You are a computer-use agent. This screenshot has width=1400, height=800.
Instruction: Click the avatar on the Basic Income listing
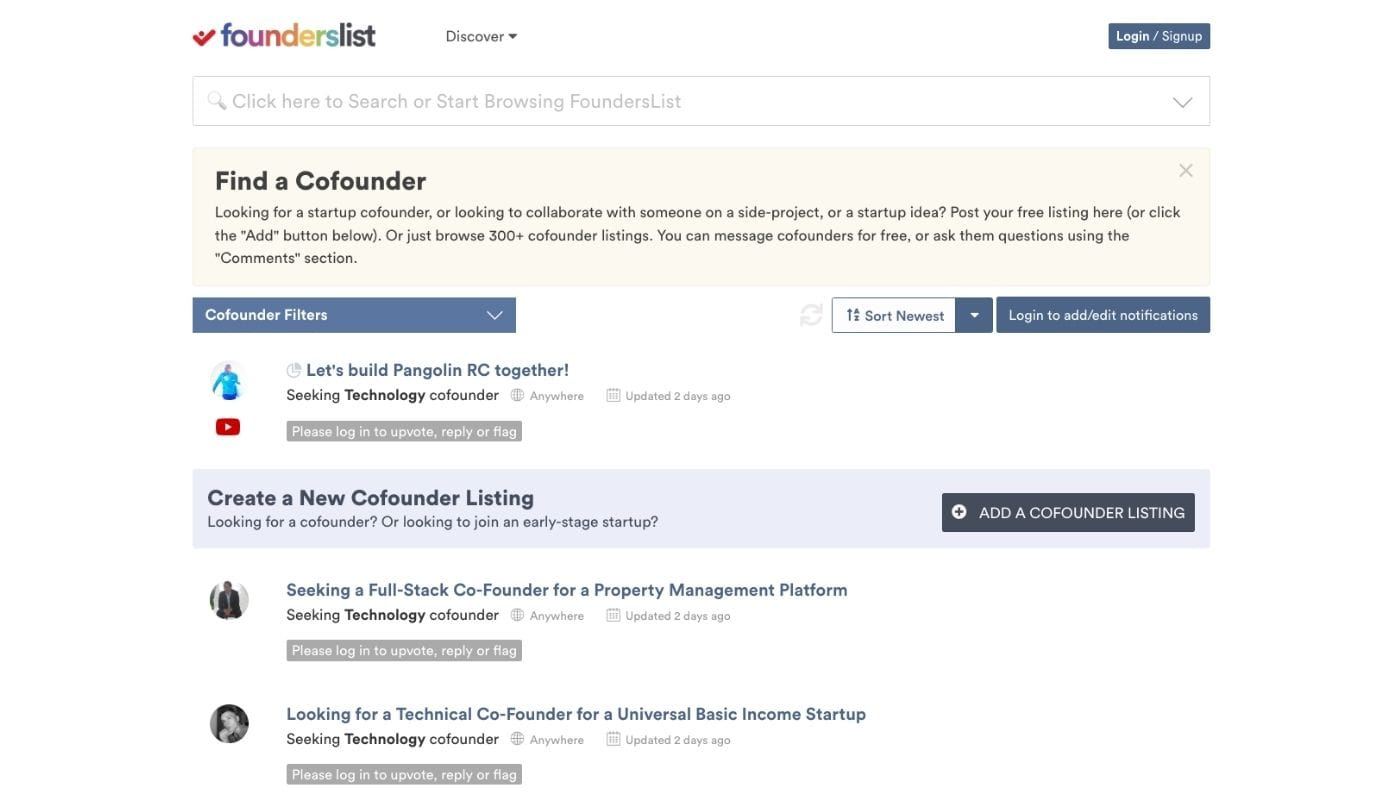pyautogui.click(x=229, y=721)
